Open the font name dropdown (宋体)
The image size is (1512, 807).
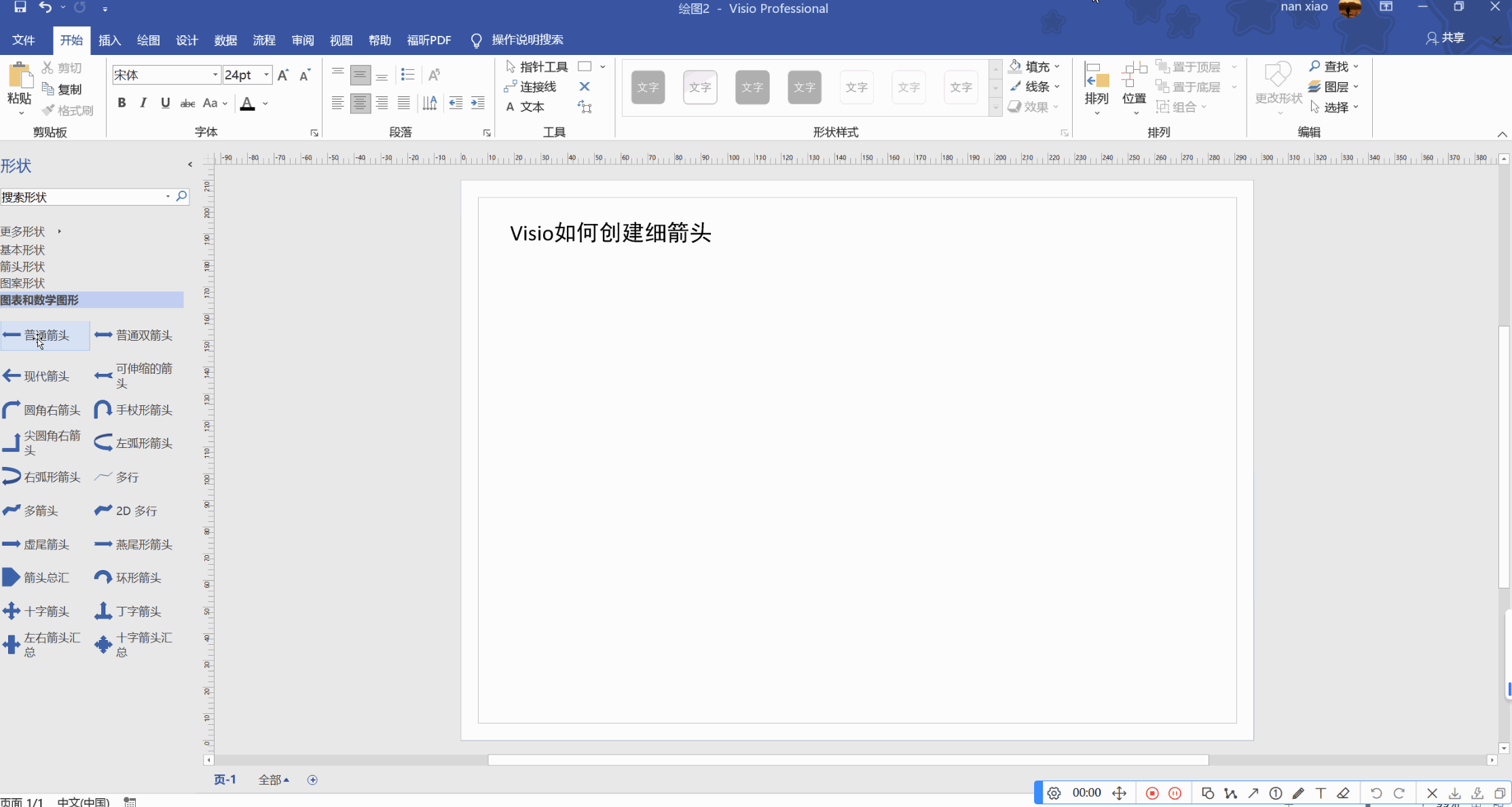pyautogui.click(x=215, y=75)
